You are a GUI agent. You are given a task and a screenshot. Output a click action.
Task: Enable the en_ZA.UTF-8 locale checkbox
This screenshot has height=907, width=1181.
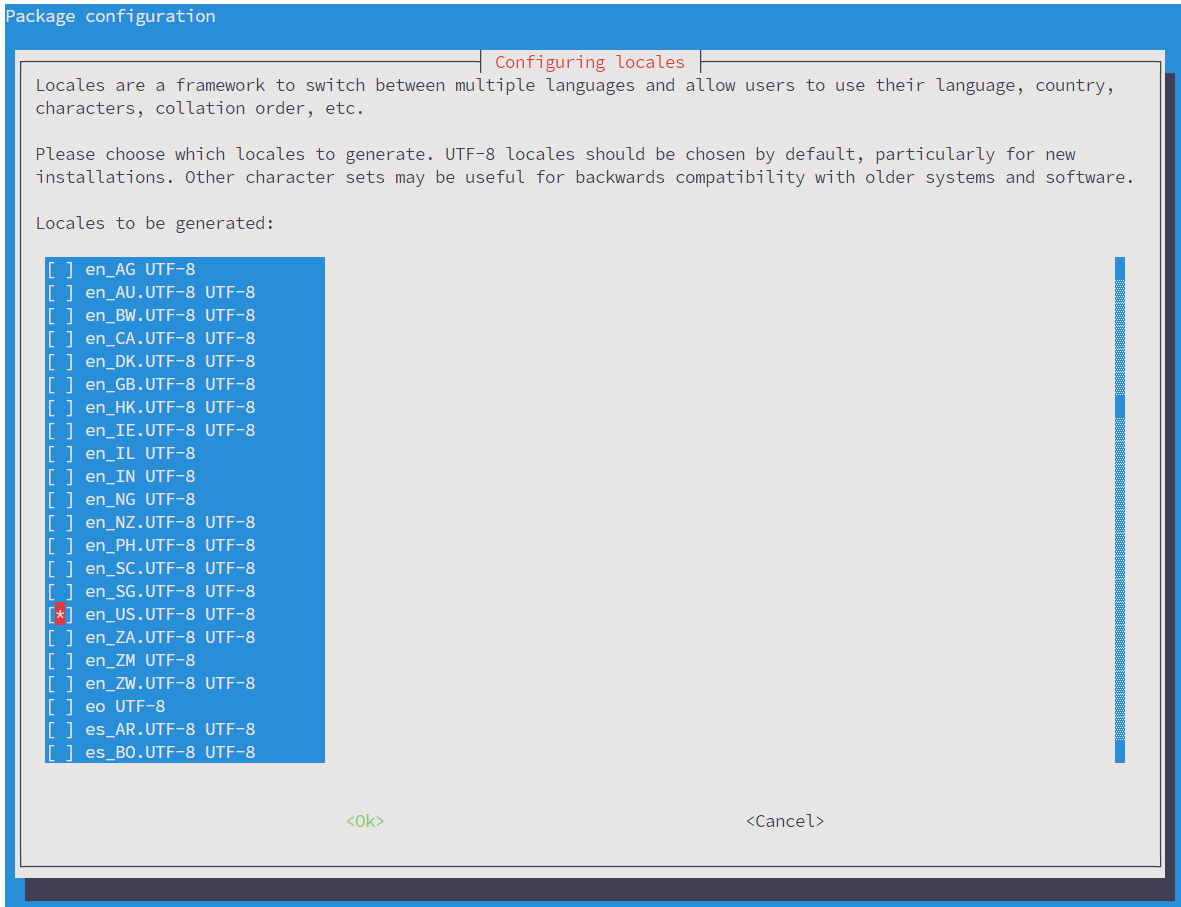click(60, 637)
